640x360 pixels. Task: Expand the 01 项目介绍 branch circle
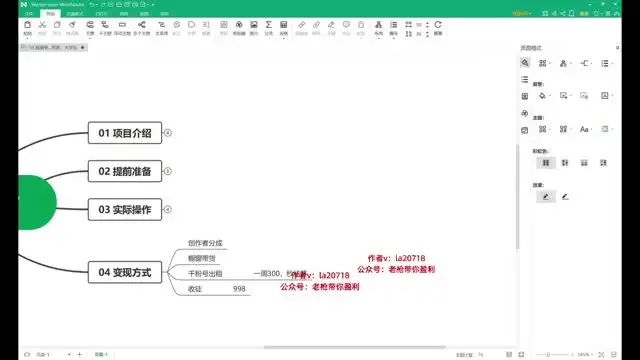[167, 133]
